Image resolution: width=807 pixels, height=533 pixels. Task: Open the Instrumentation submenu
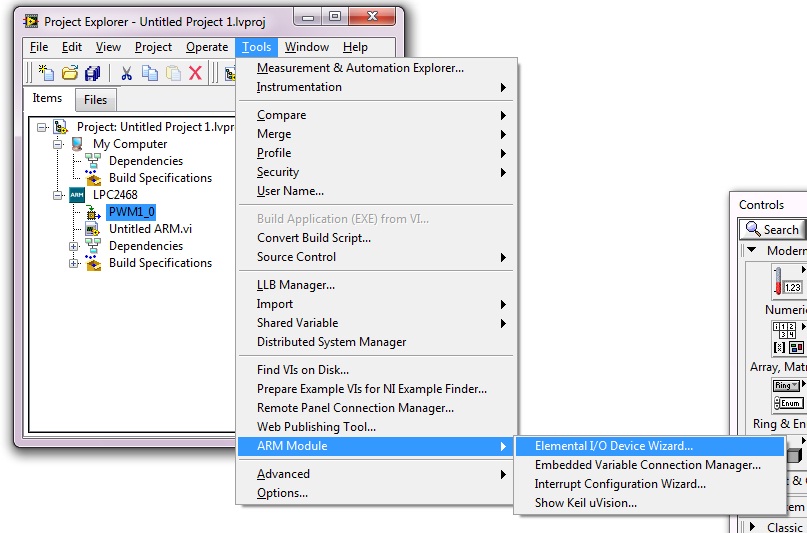click(378, 87)
